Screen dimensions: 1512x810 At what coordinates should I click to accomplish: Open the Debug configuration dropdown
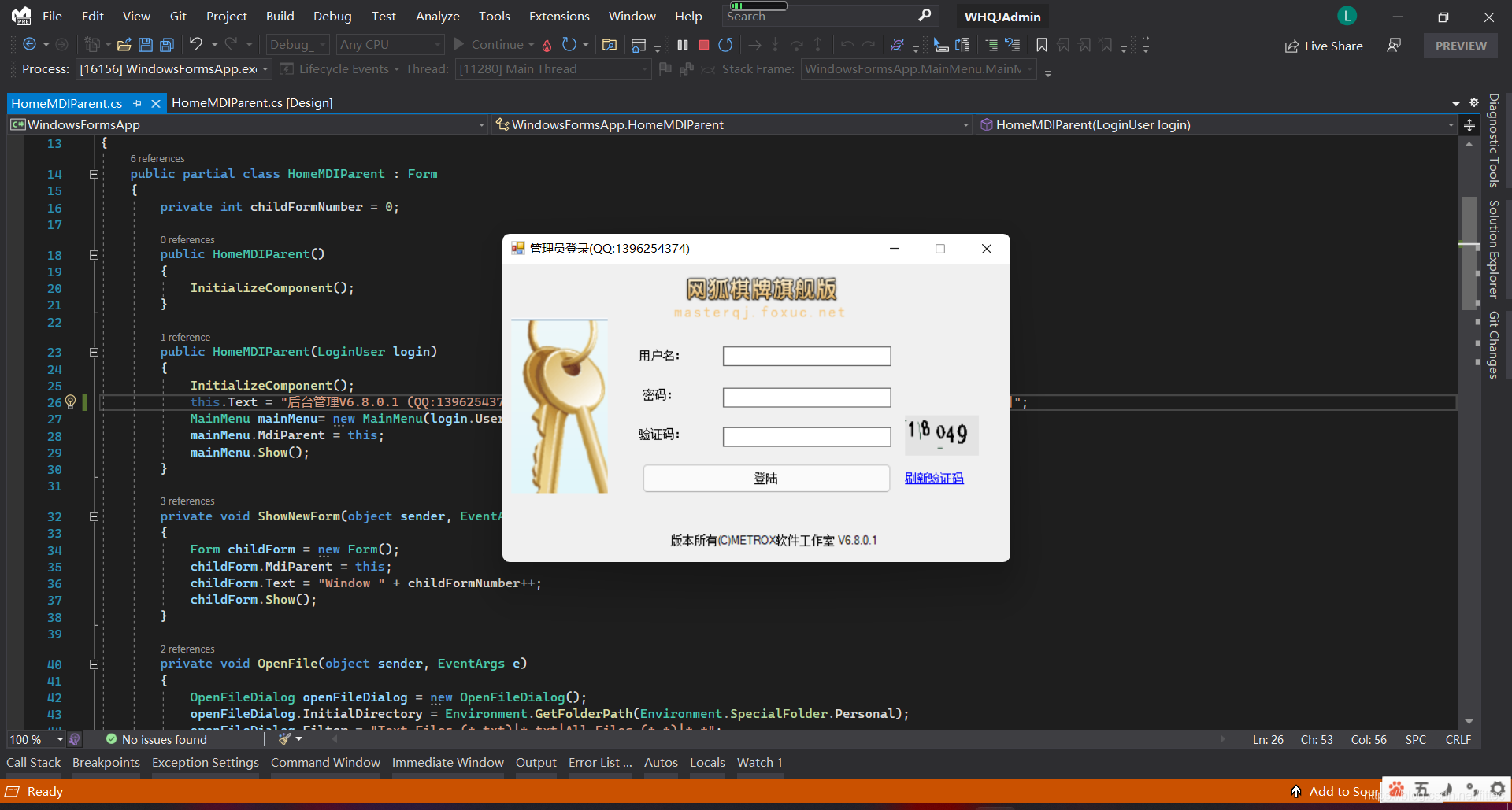click(297, 45)
